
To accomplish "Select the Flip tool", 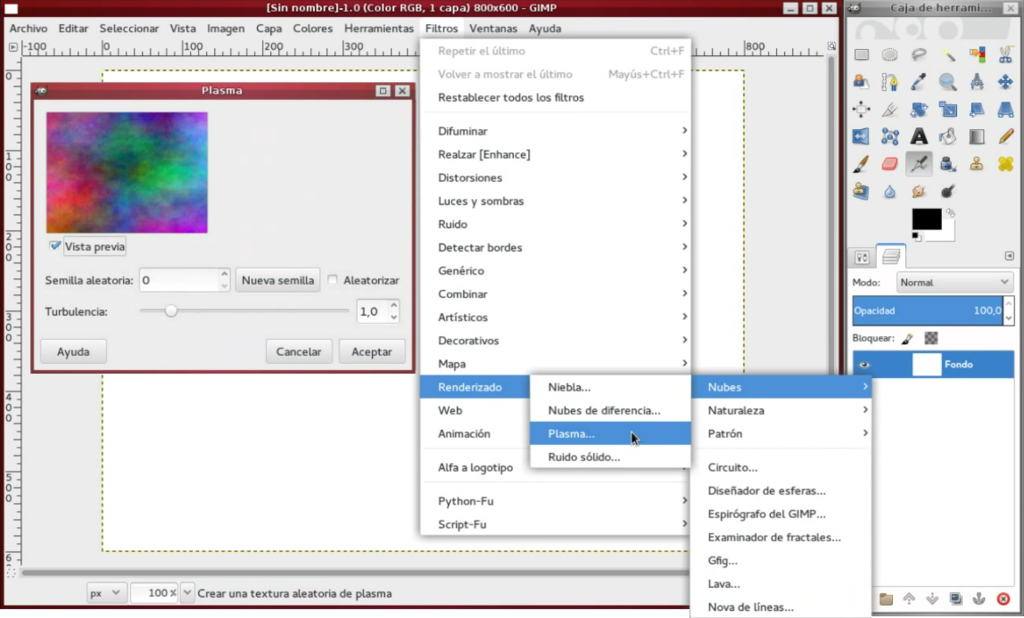I will click(x=861, y=136).
